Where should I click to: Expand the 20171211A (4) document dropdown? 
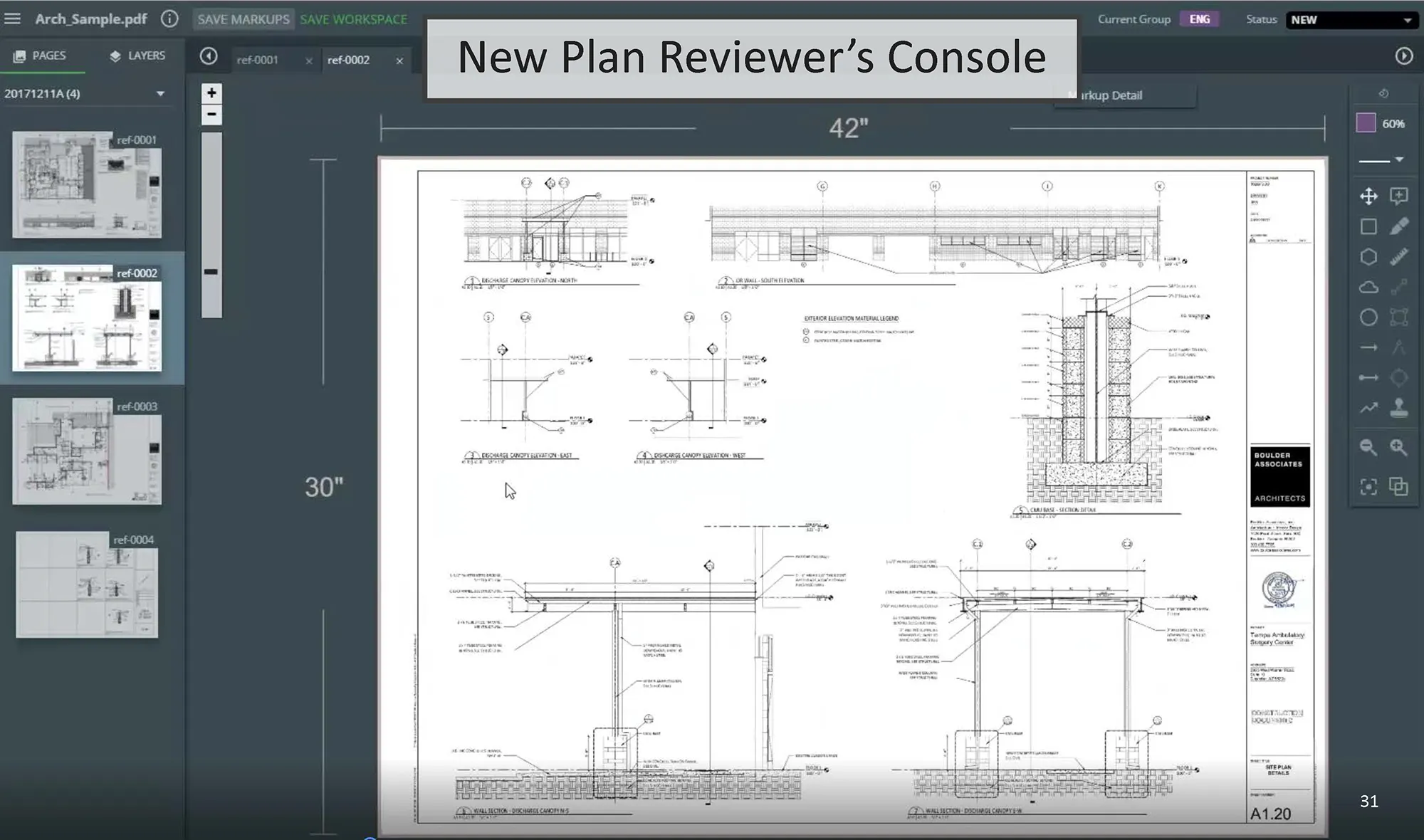click(x=160, y=93)
